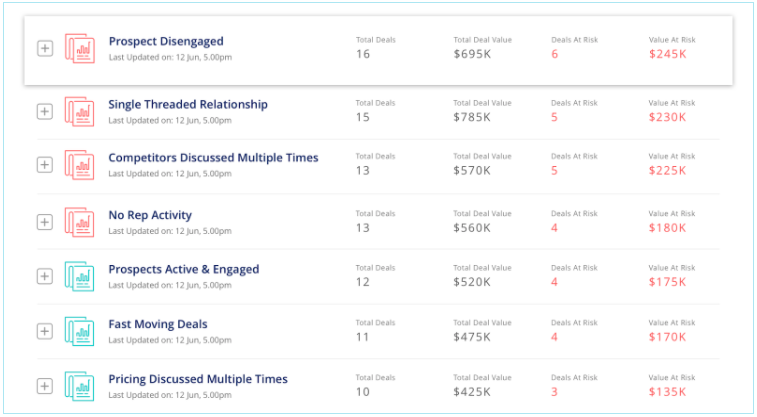757x417 pixels.
Task: Click the red report icon for Prospect Disengaged
Action: tap(80, 48)
